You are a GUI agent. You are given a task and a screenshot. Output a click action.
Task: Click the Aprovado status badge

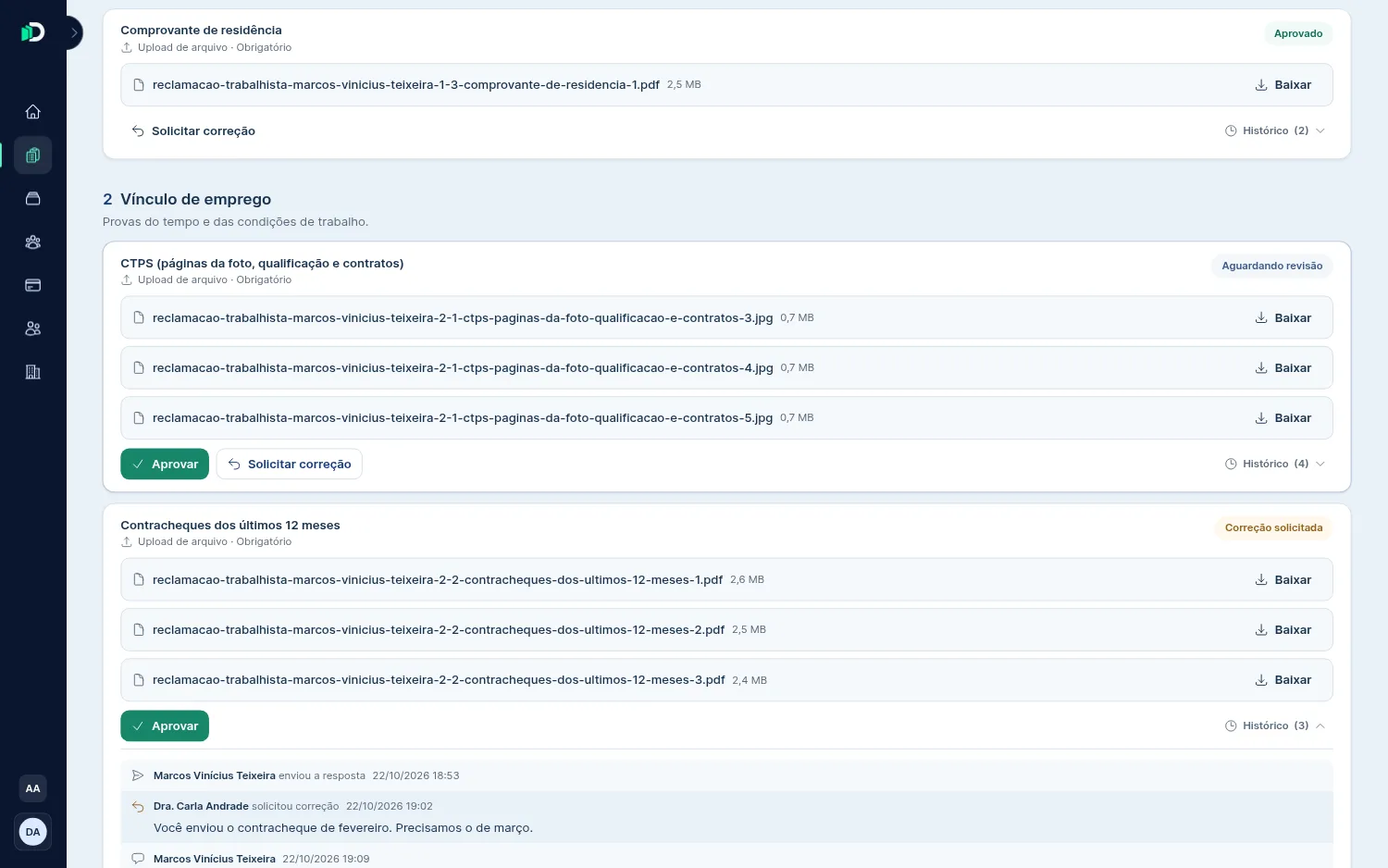pyautogui.click(x=1298, y=33)
